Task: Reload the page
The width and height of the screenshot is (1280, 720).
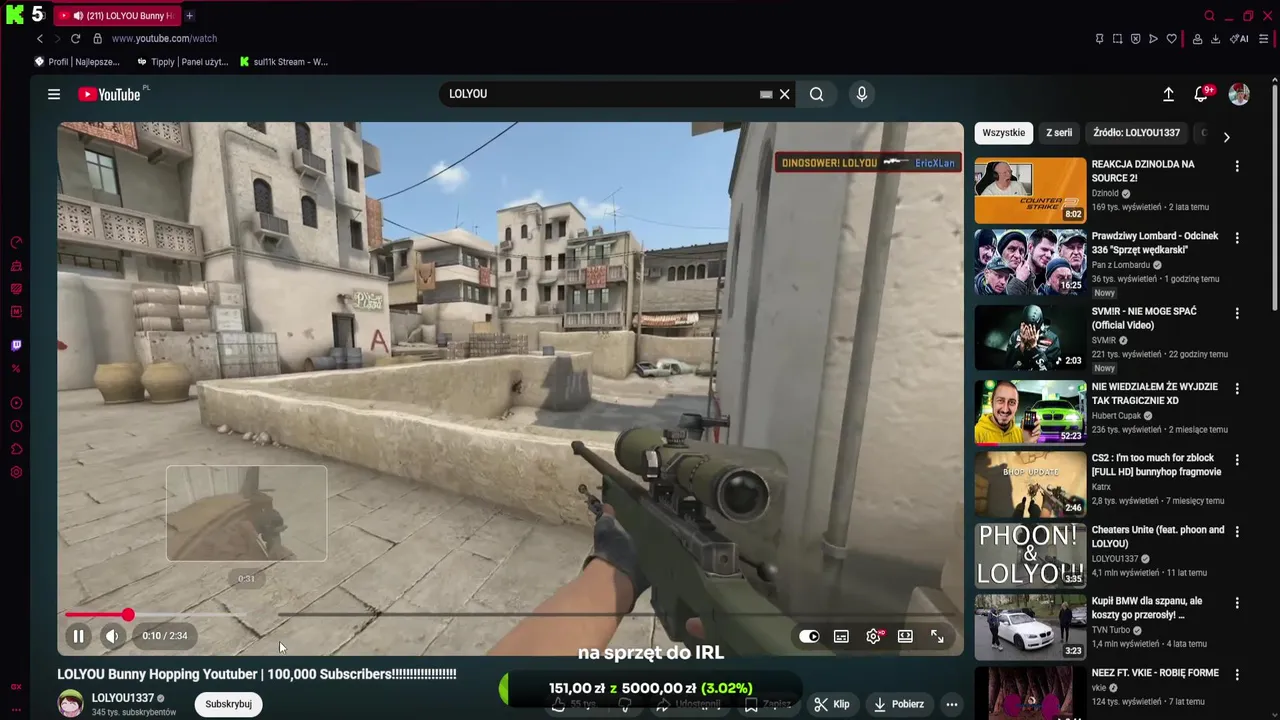Action: 75,38
